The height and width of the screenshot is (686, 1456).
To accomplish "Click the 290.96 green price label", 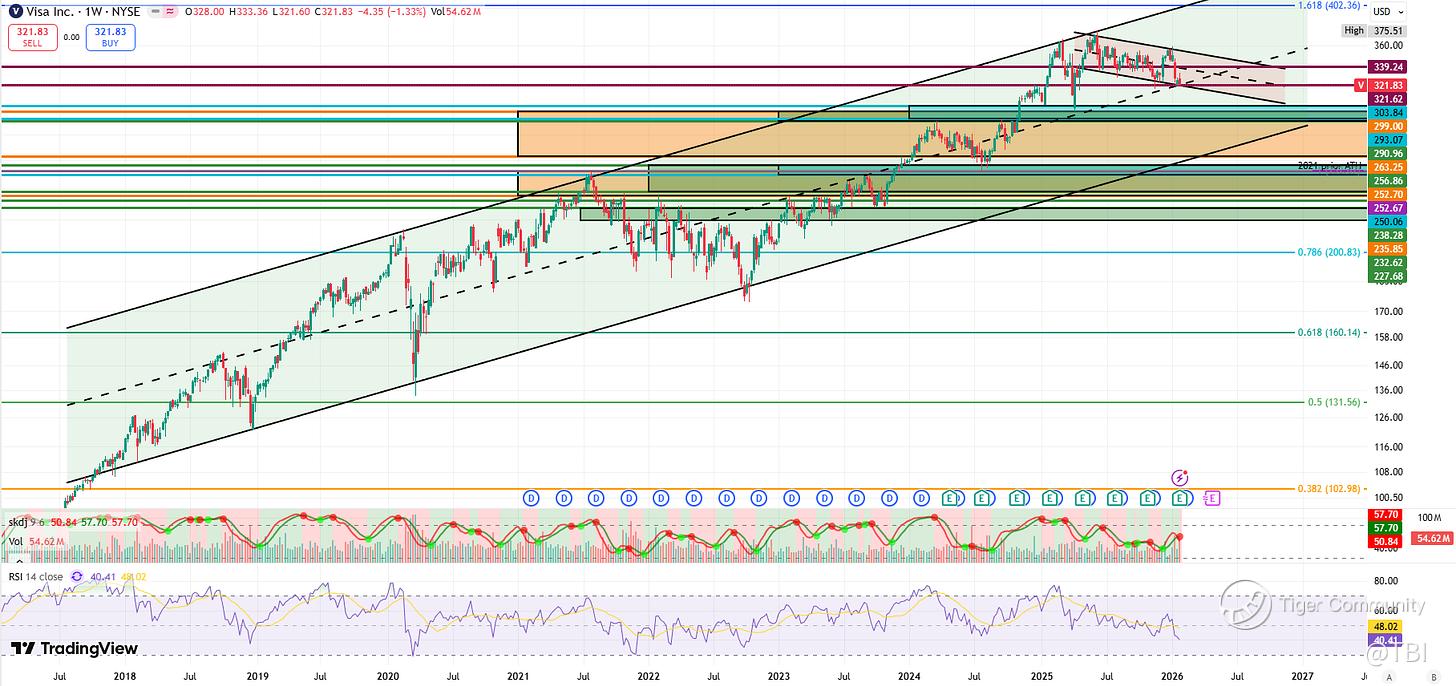I will click(x=1386, y=154).
